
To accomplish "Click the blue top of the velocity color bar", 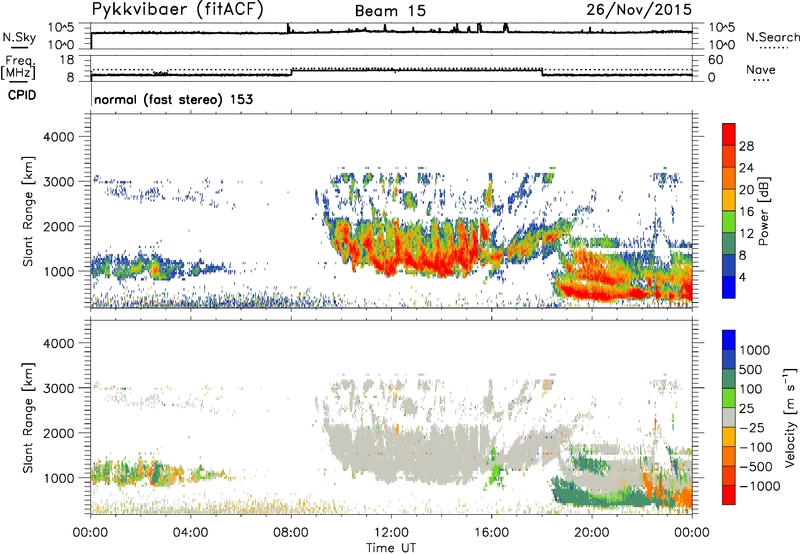I will tap(729, 339).
